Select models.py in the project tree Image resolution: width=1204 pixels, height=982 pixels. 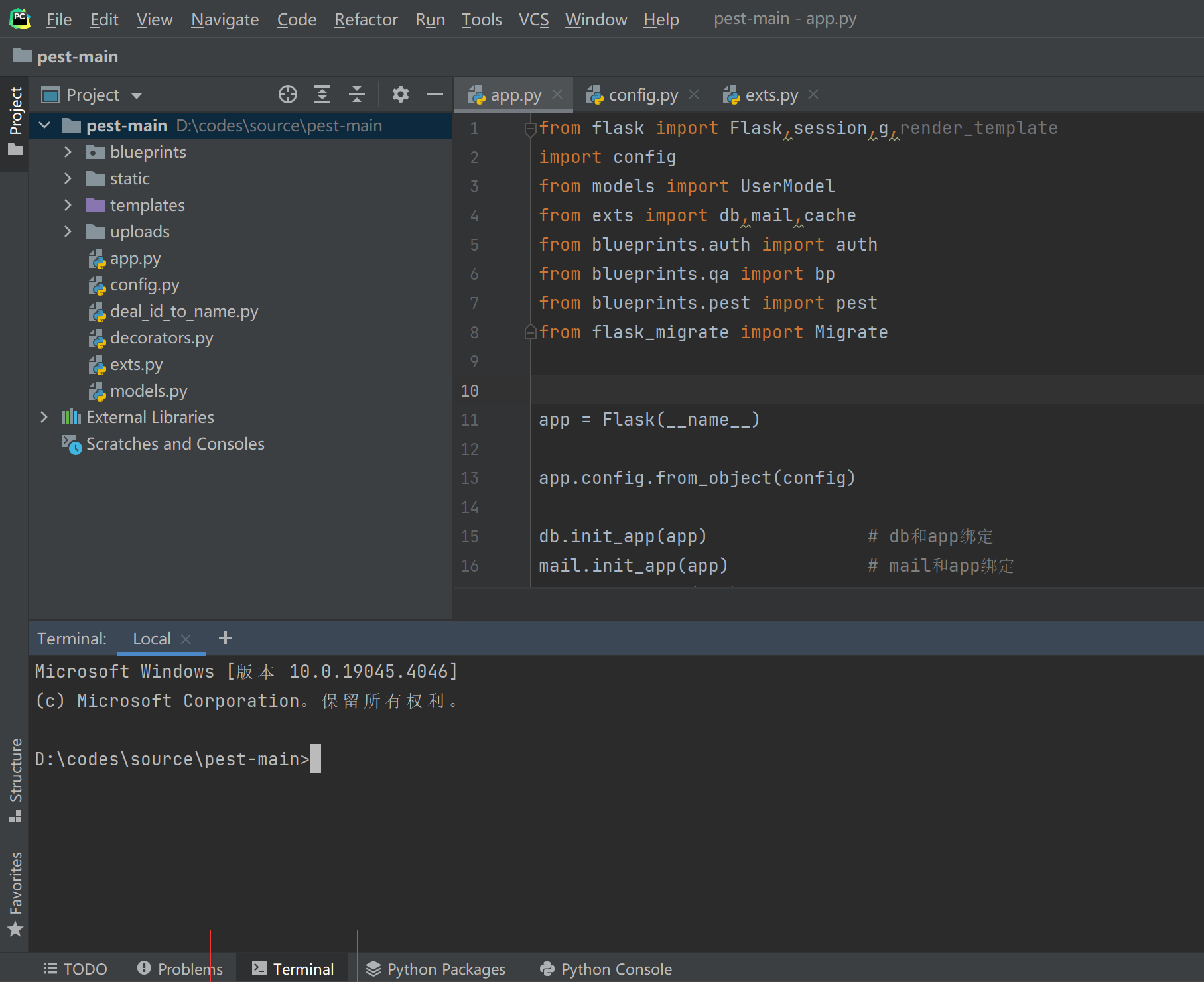click(149, 391)
